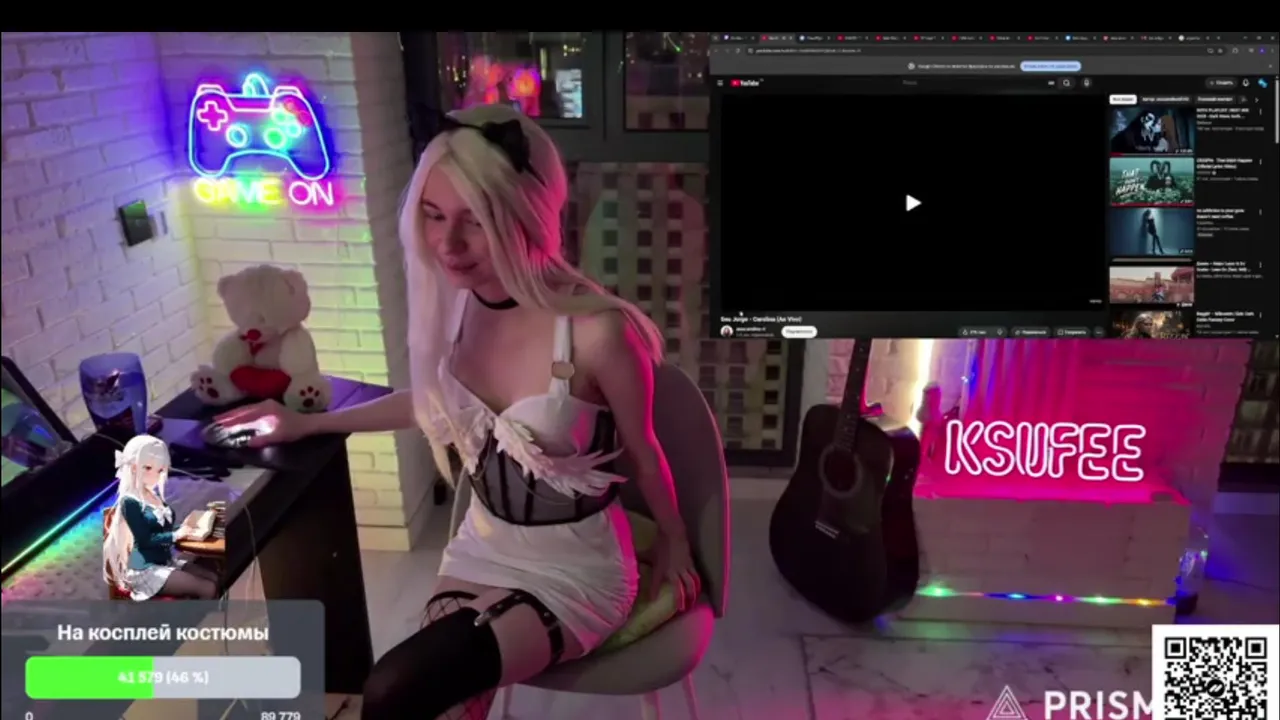Play the YouTube video with the center play button

point(913,203)
